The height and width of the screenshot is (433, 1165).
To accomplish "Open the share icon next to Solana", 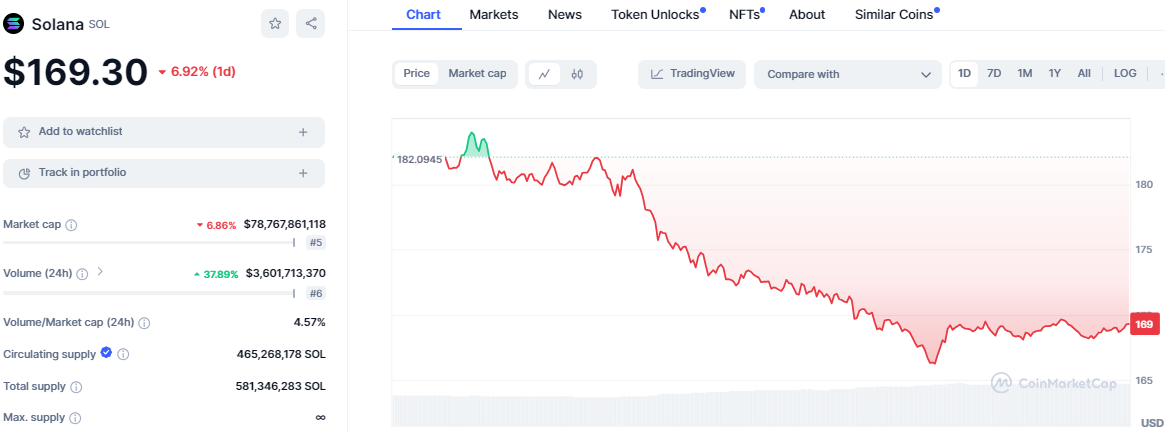I will click(311, 24).
